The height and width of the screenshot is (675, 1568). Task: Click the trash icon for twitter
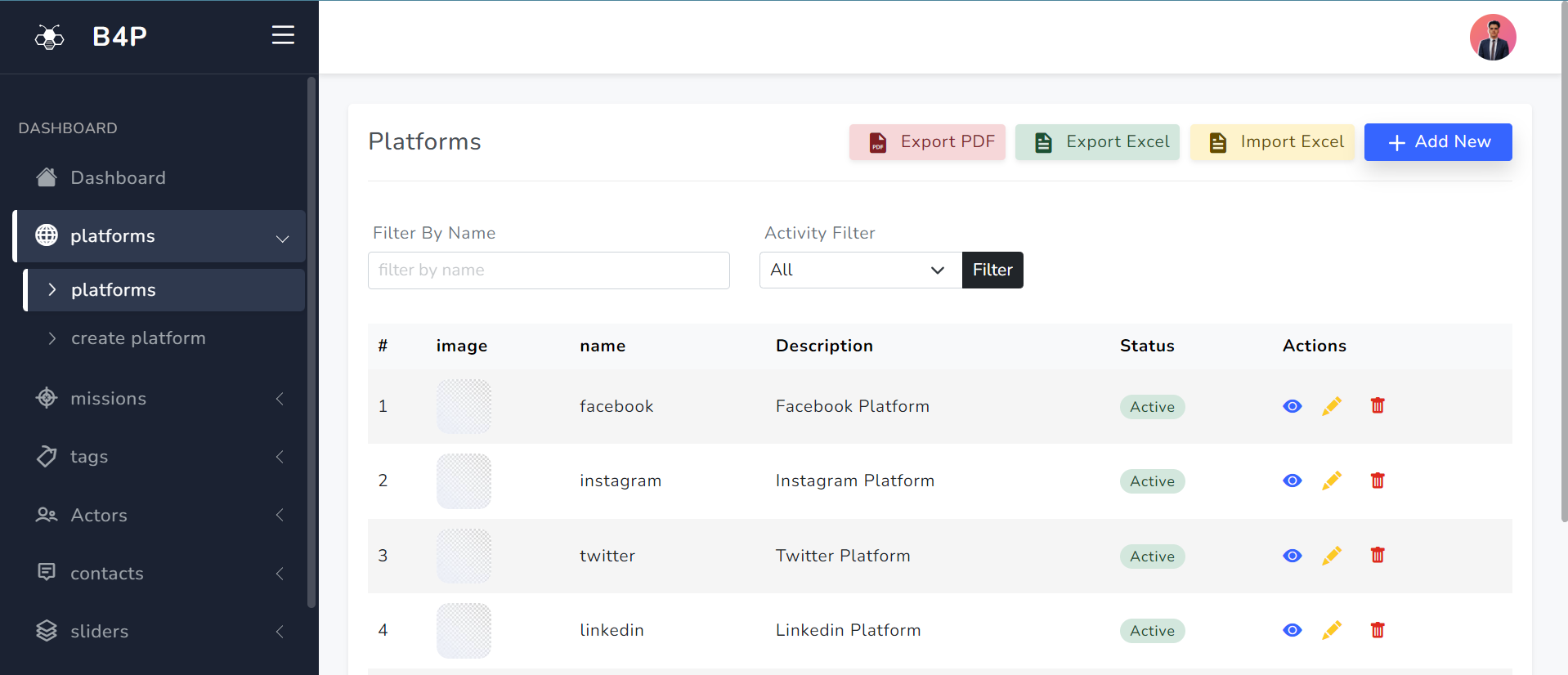coord(1378,556)
